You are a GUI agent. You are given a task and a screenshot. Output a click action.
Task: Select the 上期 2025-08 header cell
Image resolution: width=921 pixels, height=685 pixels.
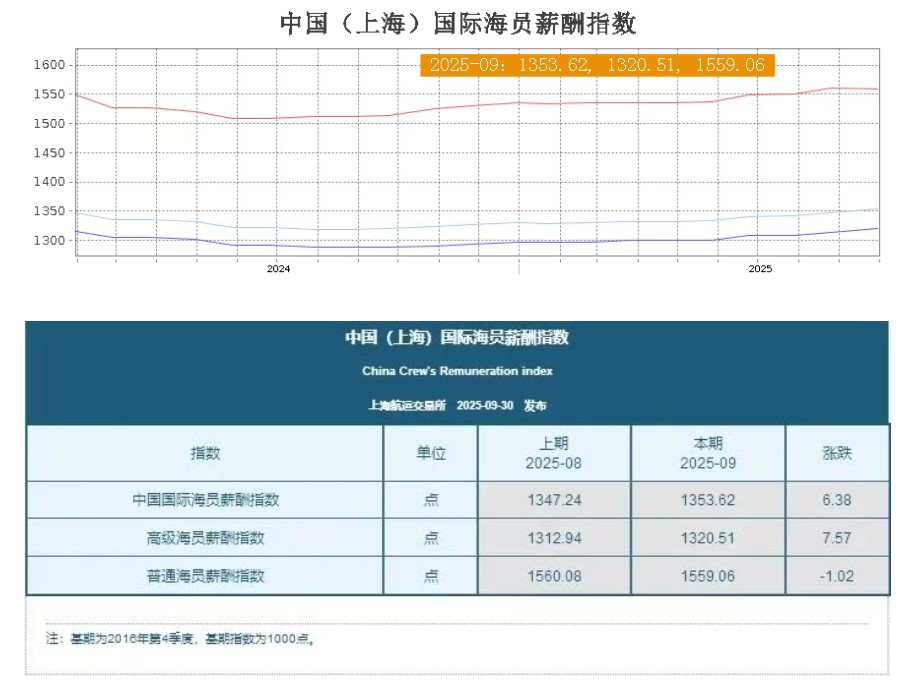point(553,453)
